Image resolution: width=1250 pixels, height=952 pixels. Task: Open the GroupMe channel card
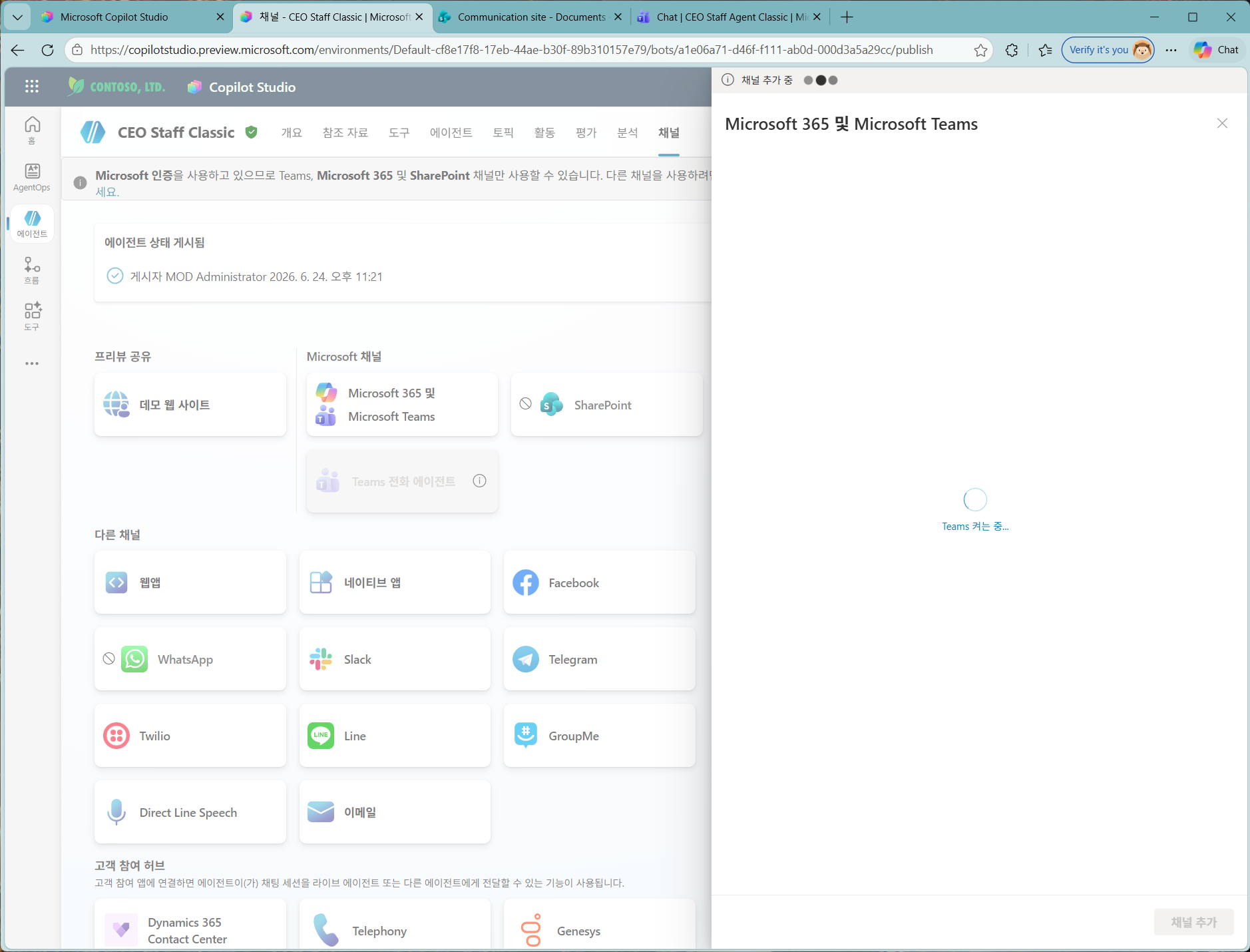pos(600,736)
